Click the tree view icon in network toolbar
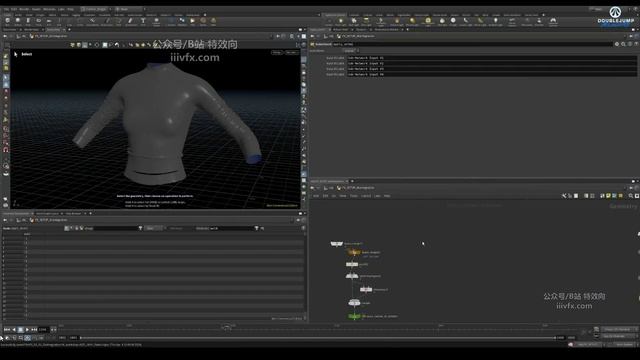640x360 pixels. (570, 196)
